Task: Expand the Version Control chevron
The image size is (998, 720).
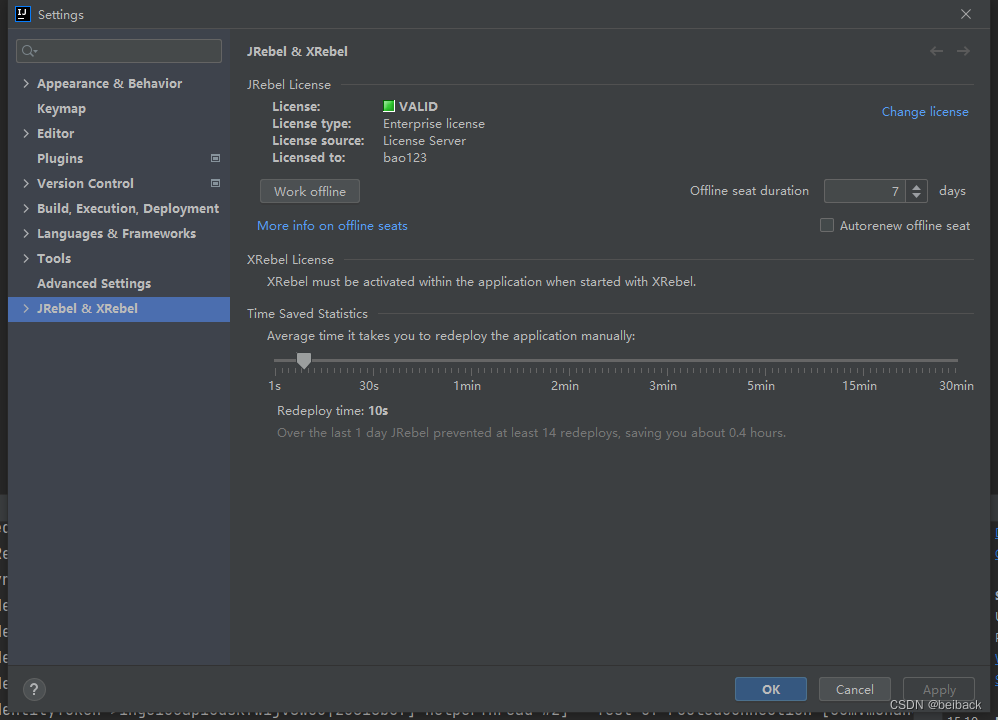Action: pos(25,183)
